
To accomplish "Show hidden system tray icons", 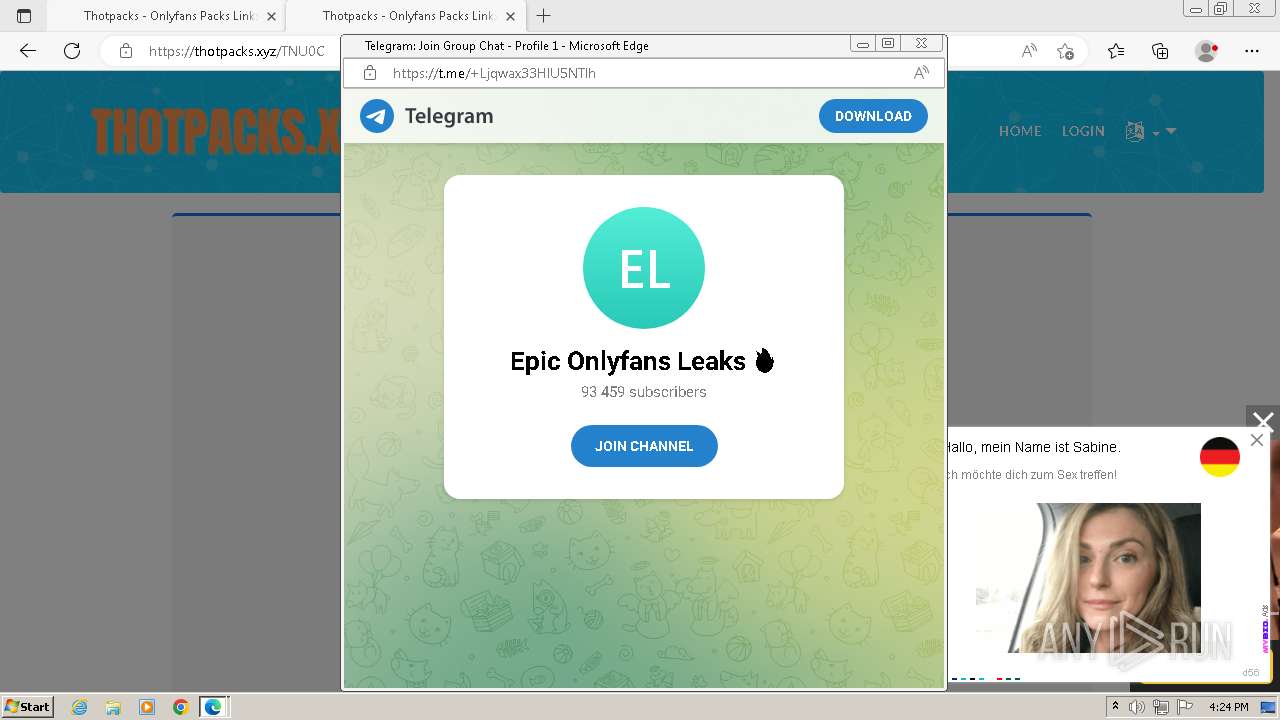I will click(1116, 707).
